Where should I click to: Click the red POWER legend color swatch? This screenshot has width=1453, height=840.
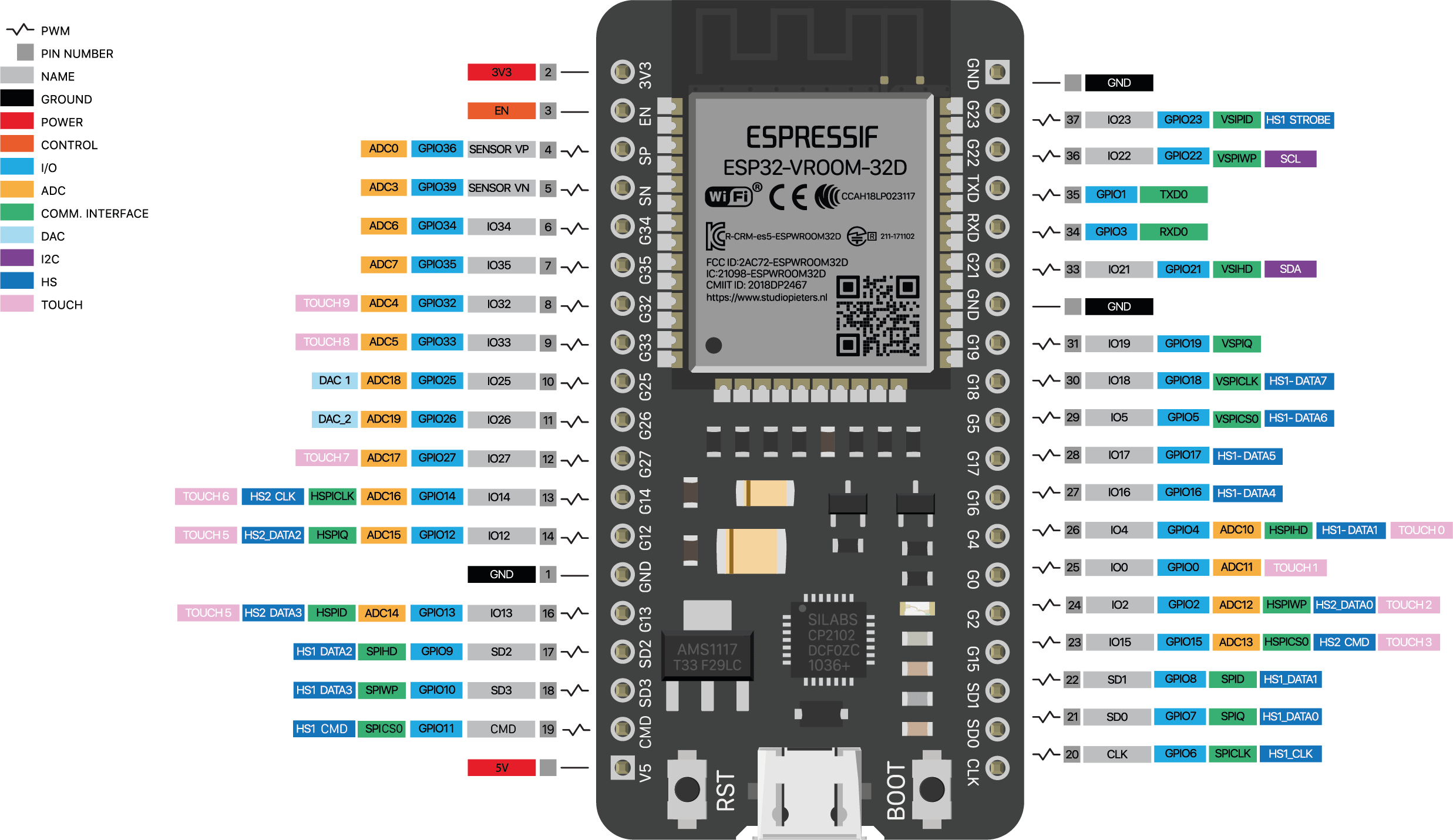tap(17, 121)
